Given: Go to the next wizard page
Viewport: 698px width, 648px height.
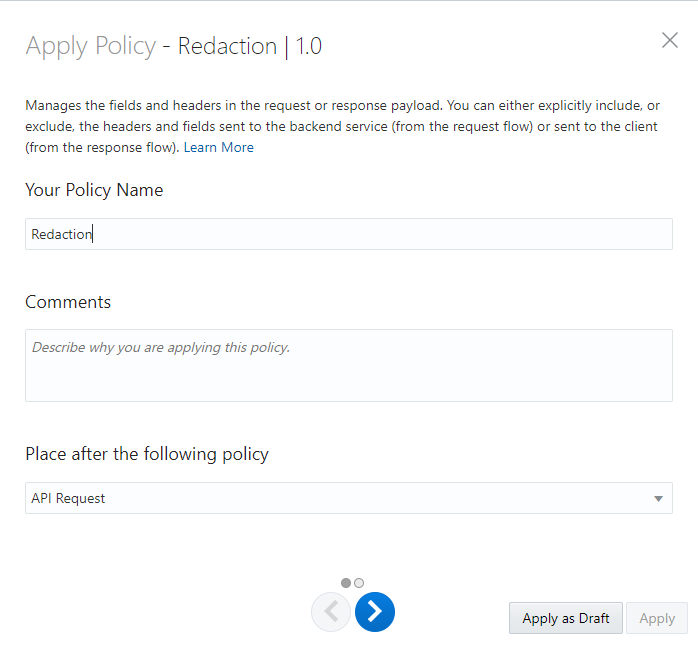Looking at the screenshot, I should (x=375, y=612).
